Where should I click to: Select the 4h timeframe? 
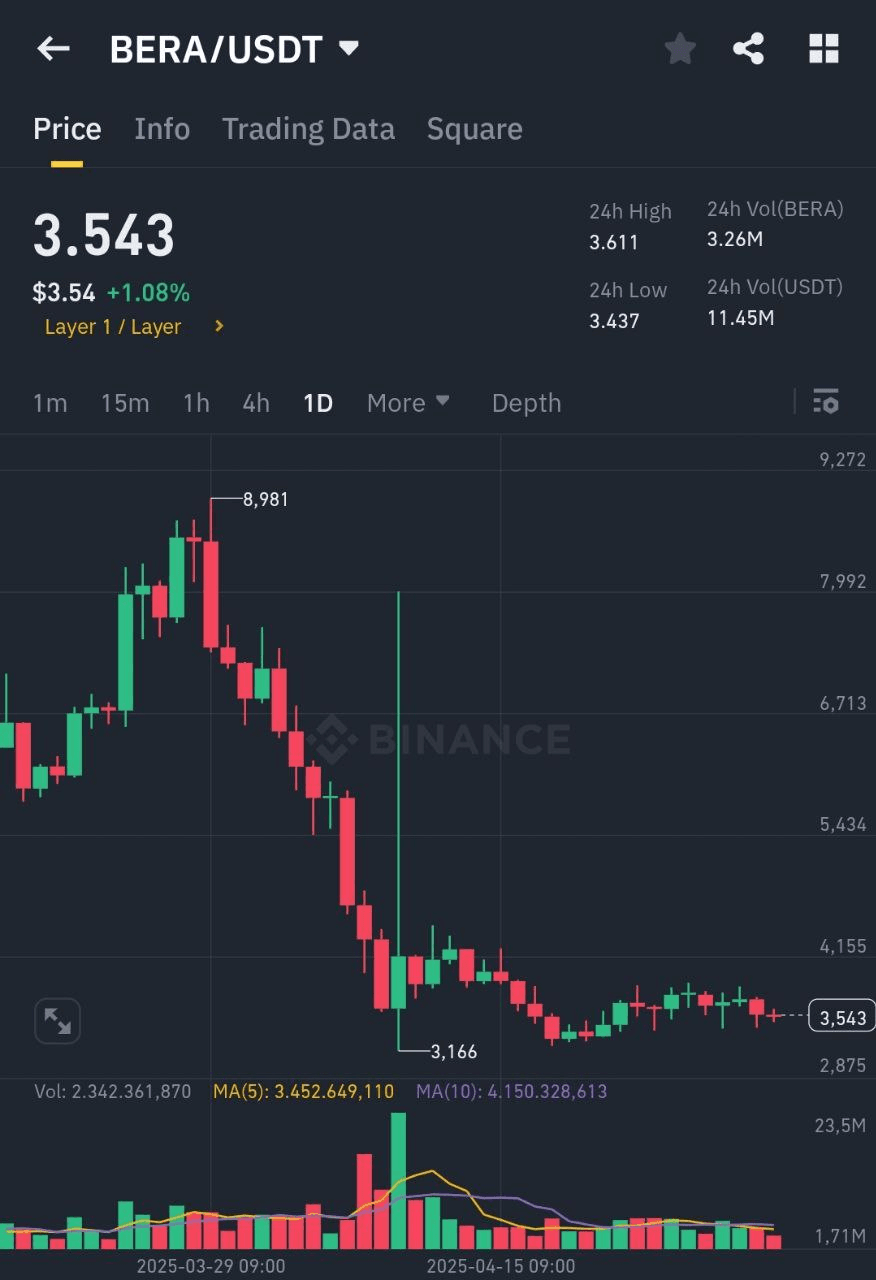click(x=256, y=403)
